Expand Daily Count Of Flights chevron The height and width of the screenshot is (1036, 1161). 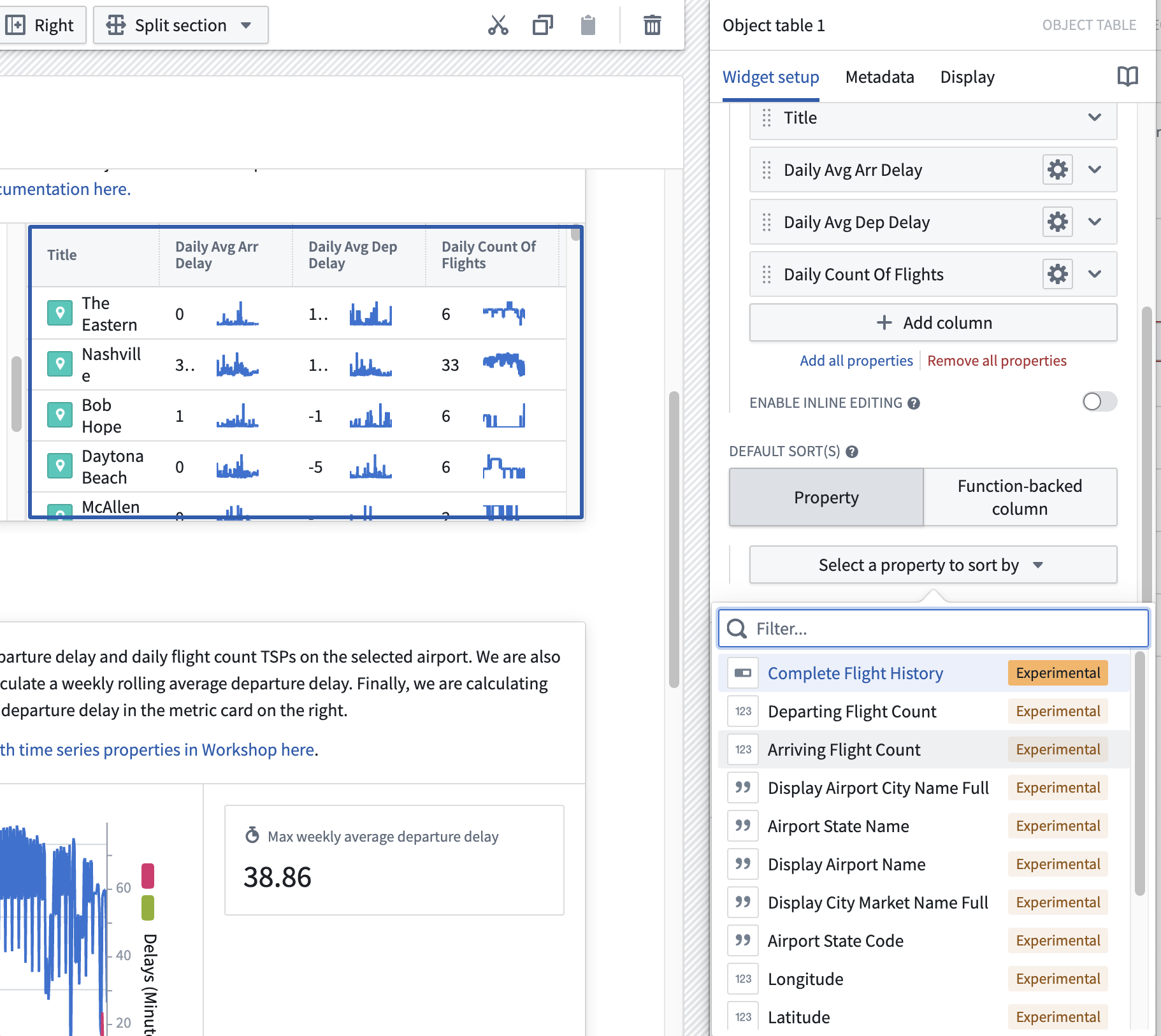click(1095, 274)
